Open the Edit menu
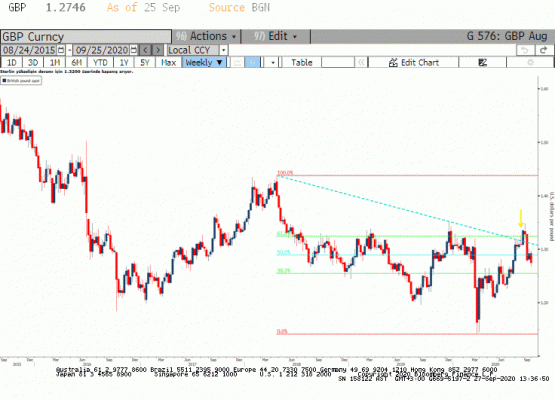 pos(275,36)
